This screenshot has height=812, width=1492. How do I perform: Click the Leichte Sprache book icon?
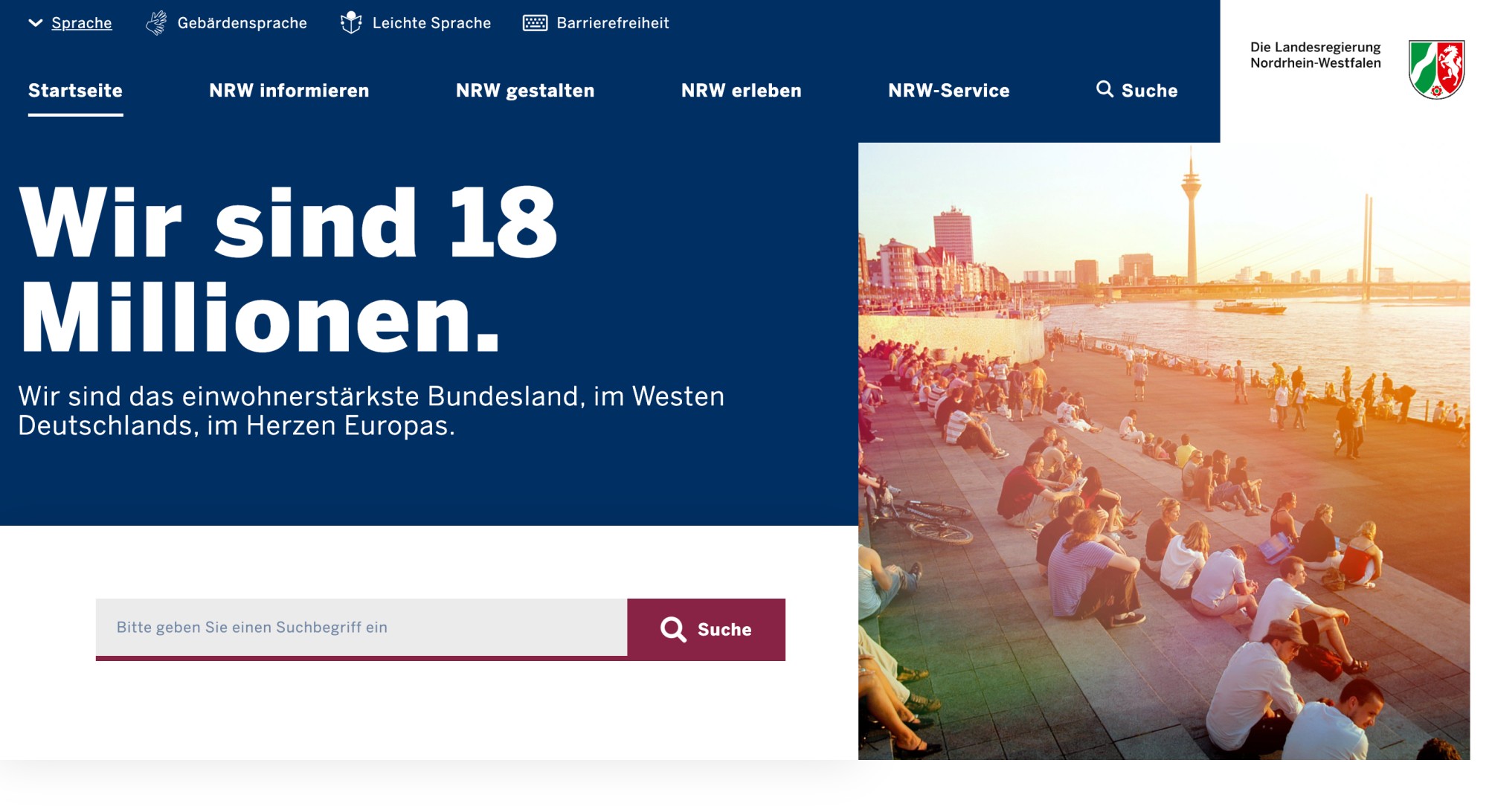click(x=351, y=23)
